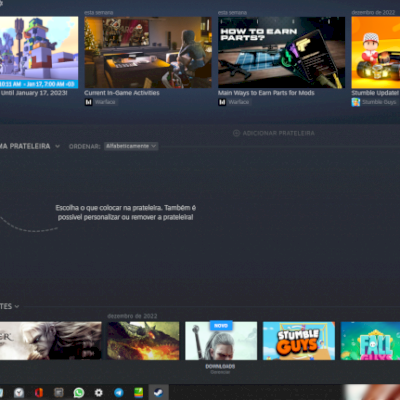Click the 'Until January 17, 2023!' caption
This screenshot has height=400, width=400.
(34, 93)
